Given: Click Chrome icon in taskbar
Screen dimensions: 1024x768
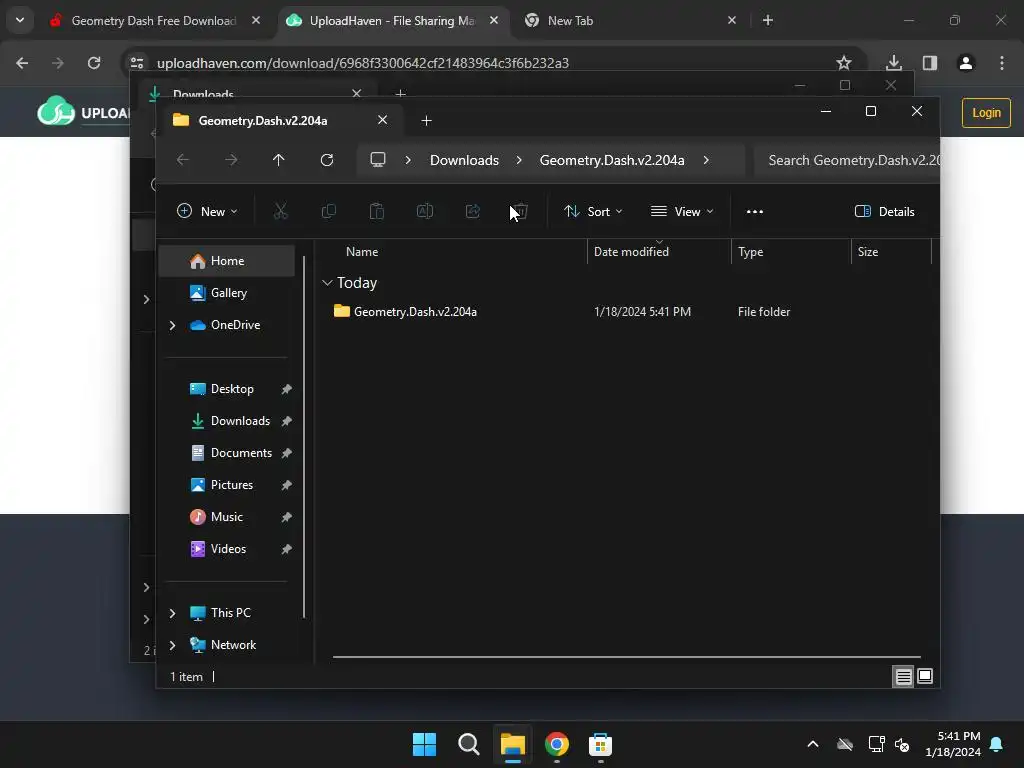Looking at the screenshot, I should tap(556, 744).
